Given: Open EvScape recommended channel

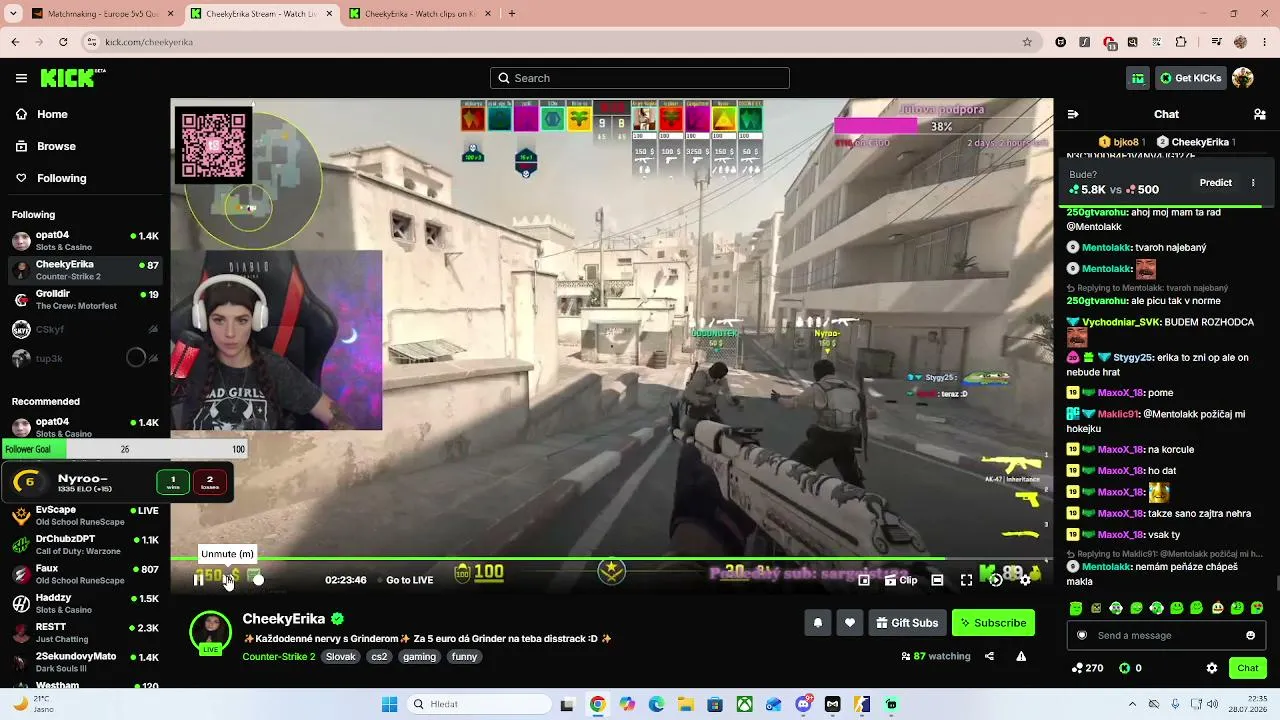Looking at the screenshot, I should pos(85,516).
